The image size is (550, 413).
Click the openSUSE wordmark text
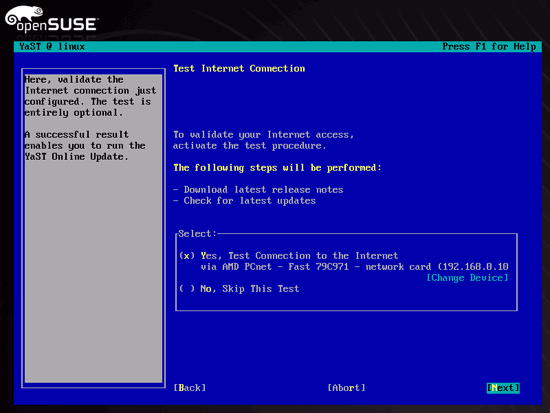[x=57, y=26]
